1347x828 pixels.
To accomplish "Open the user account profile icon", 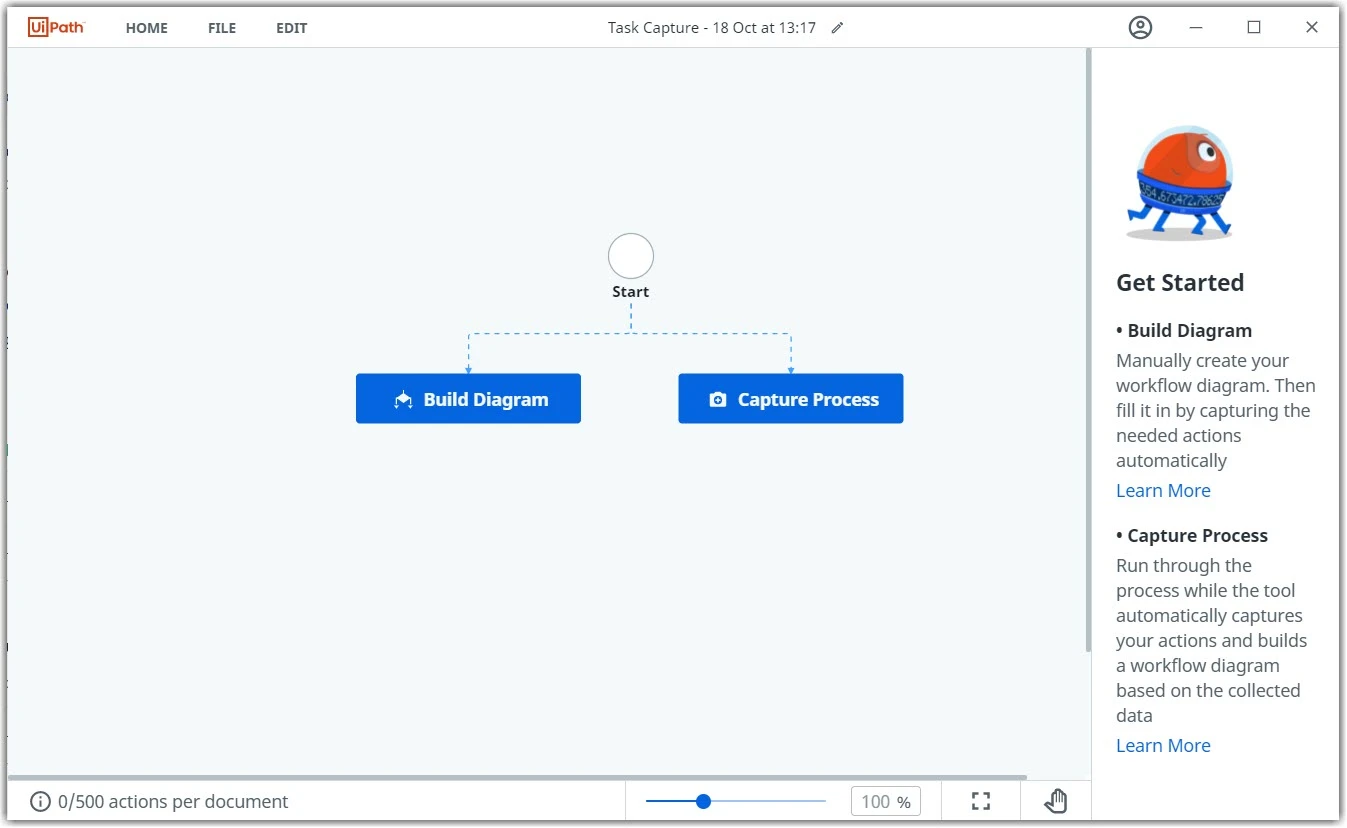I will 1140,28.
